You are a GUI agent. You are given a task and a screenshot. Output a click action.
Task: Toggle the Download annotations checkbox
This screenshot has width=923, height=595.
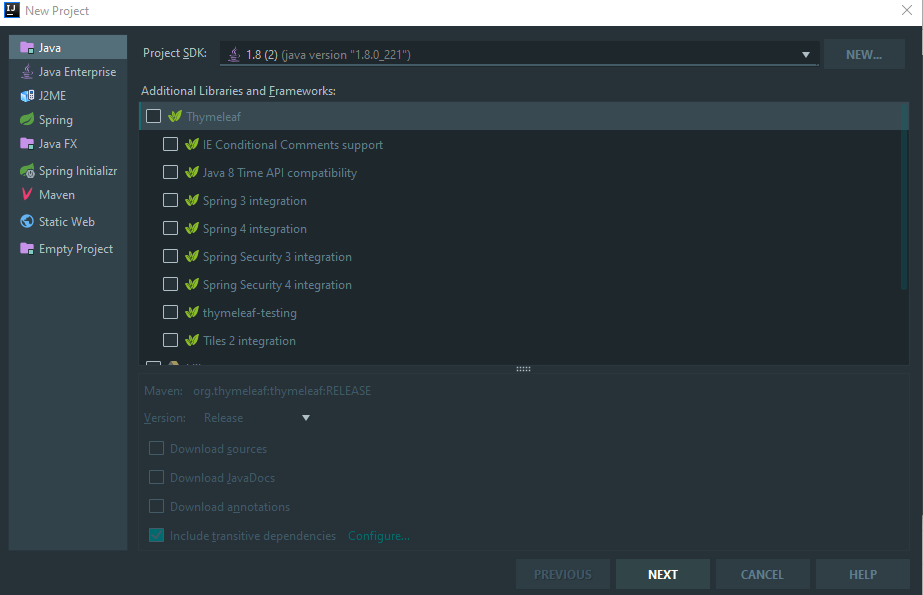point(156,506)
